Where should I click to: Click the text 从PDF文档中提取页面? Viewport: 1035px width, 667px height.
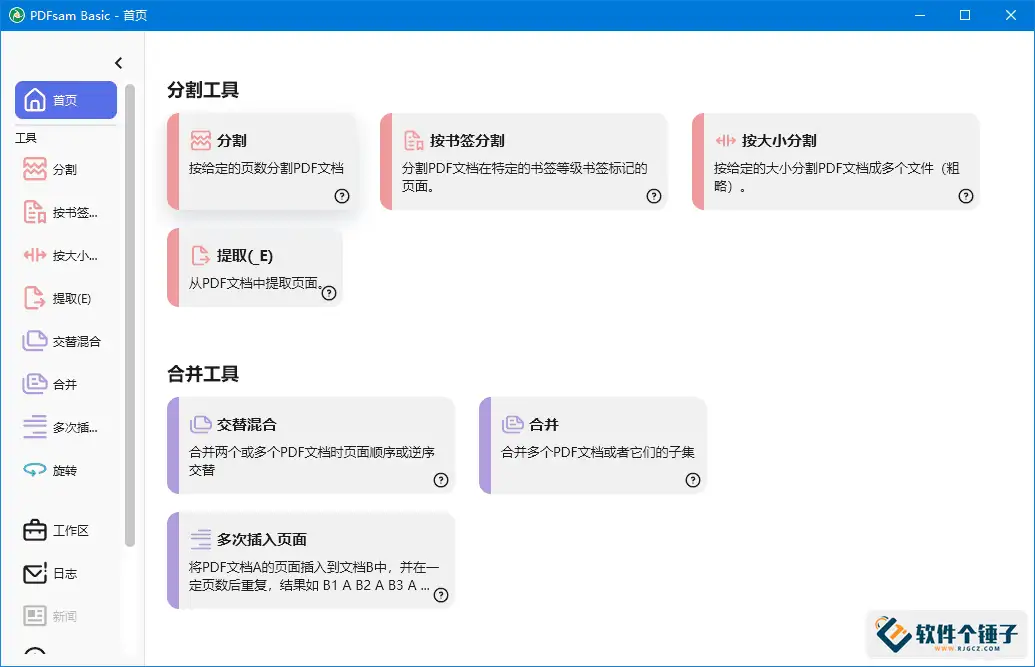click(x=256, y=283)
